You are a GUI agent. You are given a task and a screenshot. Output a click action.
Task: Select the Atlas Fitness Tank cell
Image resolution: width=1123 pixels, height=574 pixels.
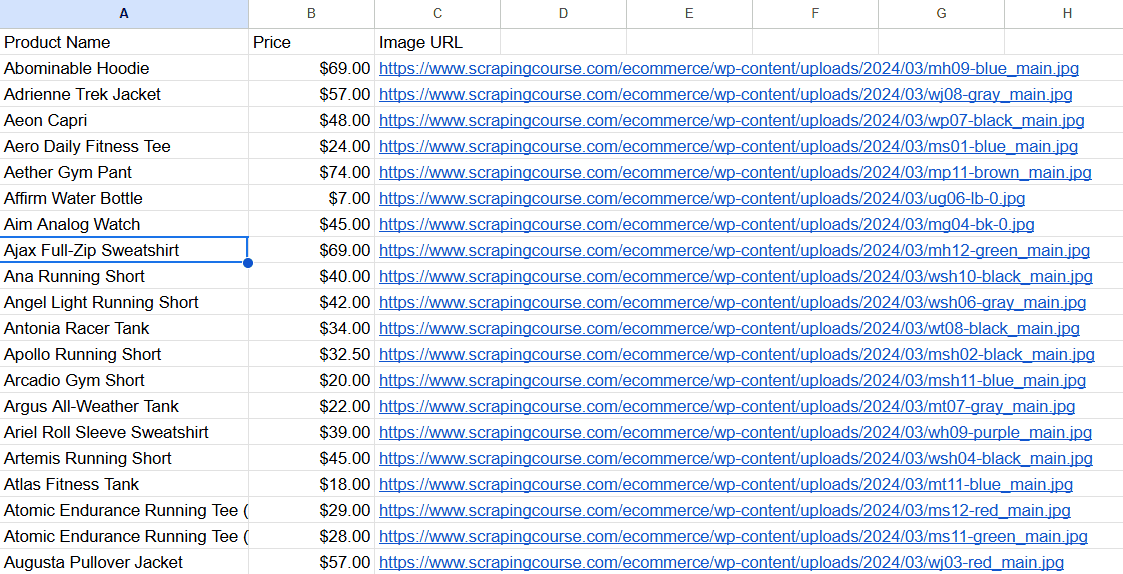(124, 484)
